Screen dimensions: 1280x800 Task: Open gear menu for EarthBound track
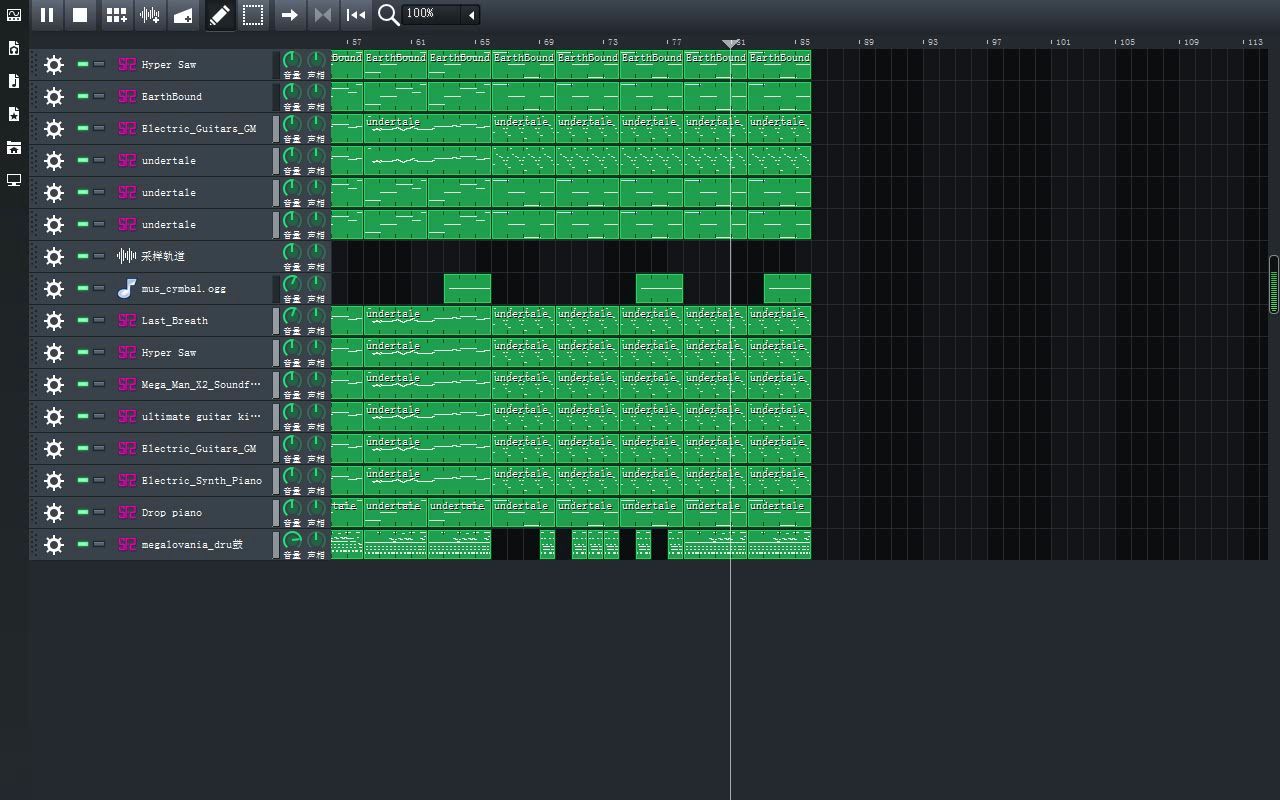pyautogui.click(x=54, y=97)
